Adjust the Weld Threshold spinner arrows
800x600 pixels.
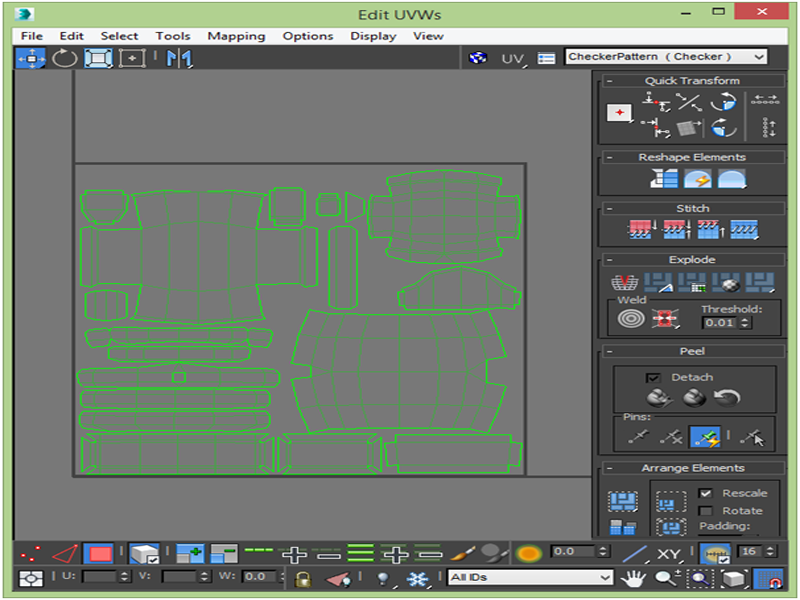pyautogui.click(x=745, y=322)
